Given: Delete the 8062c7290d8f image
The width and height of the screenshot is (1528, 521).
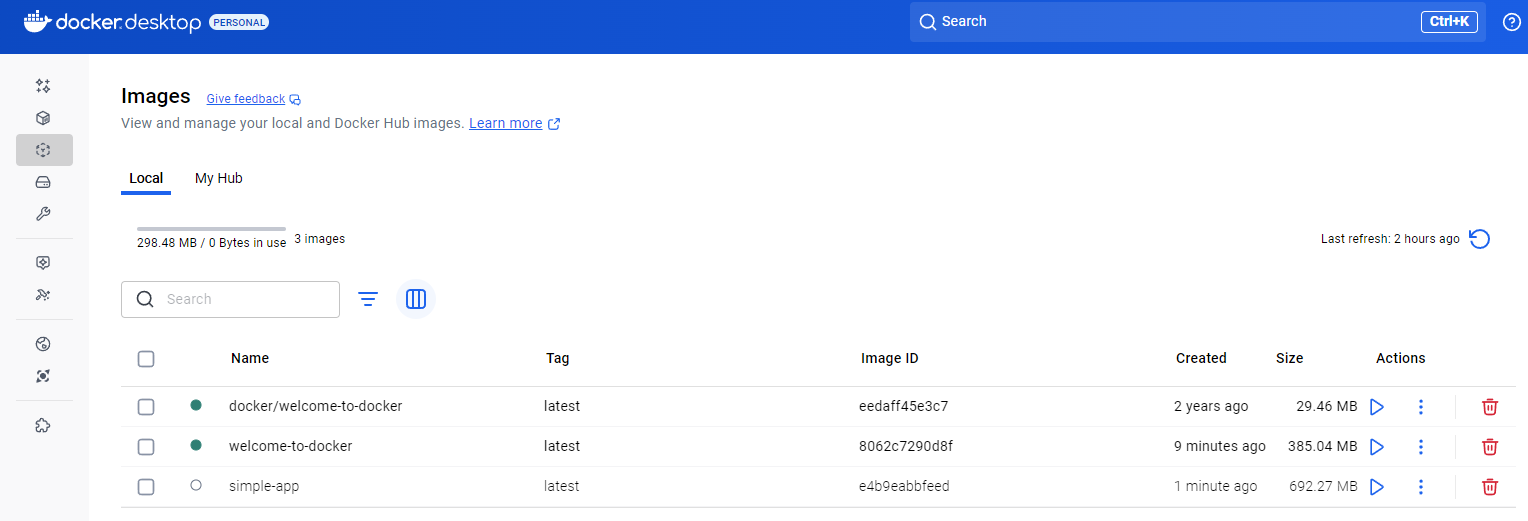Looking at the screenshot, I should tap(1490, 447).
